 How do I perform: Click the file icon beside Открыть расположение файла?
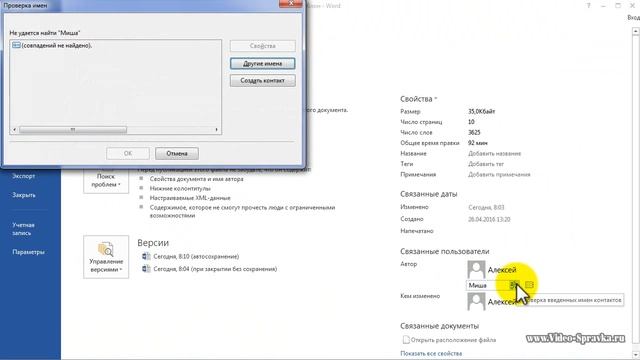coord(406,340)
